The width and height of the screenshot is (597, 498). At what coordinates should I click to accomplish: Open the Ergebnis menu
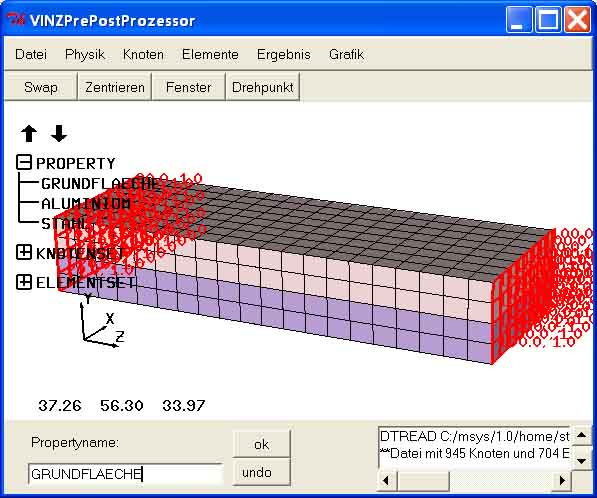pos(284,54)
